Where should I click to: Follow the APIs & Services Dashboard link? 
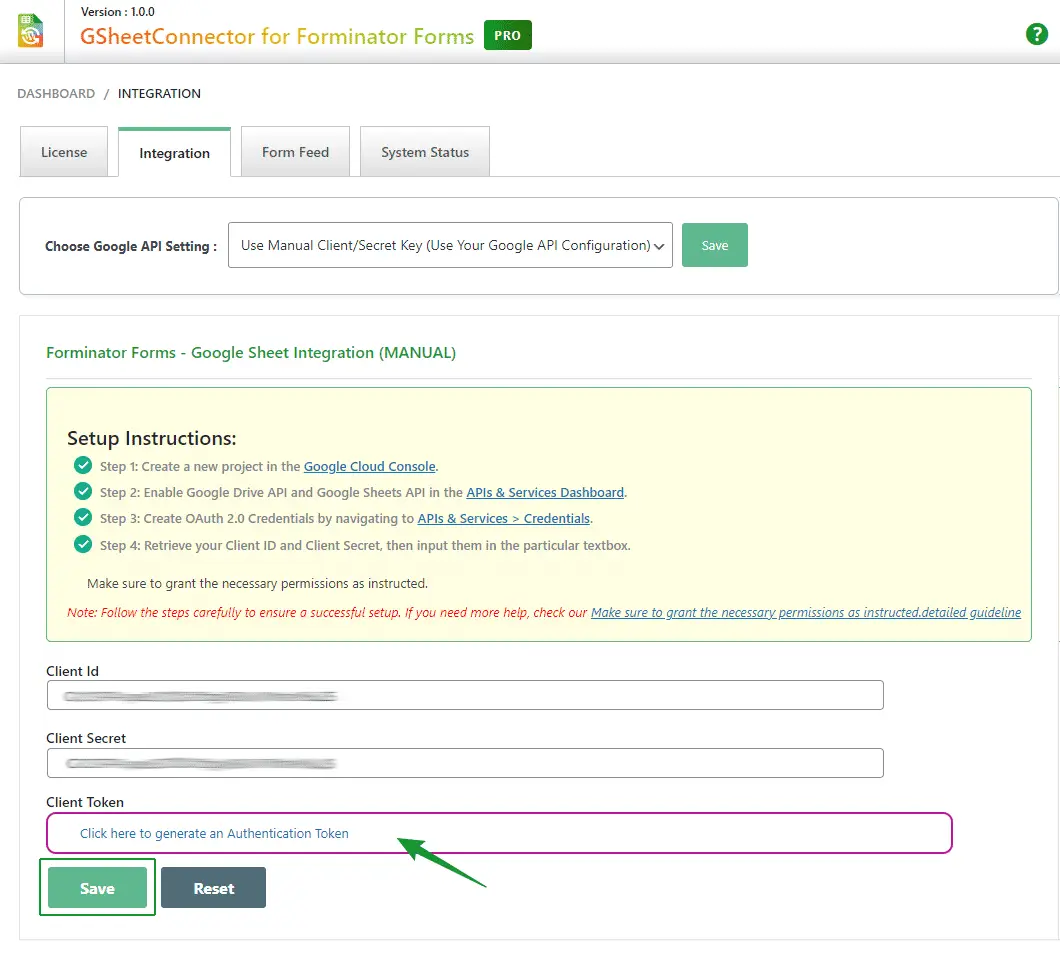point(545,492)
